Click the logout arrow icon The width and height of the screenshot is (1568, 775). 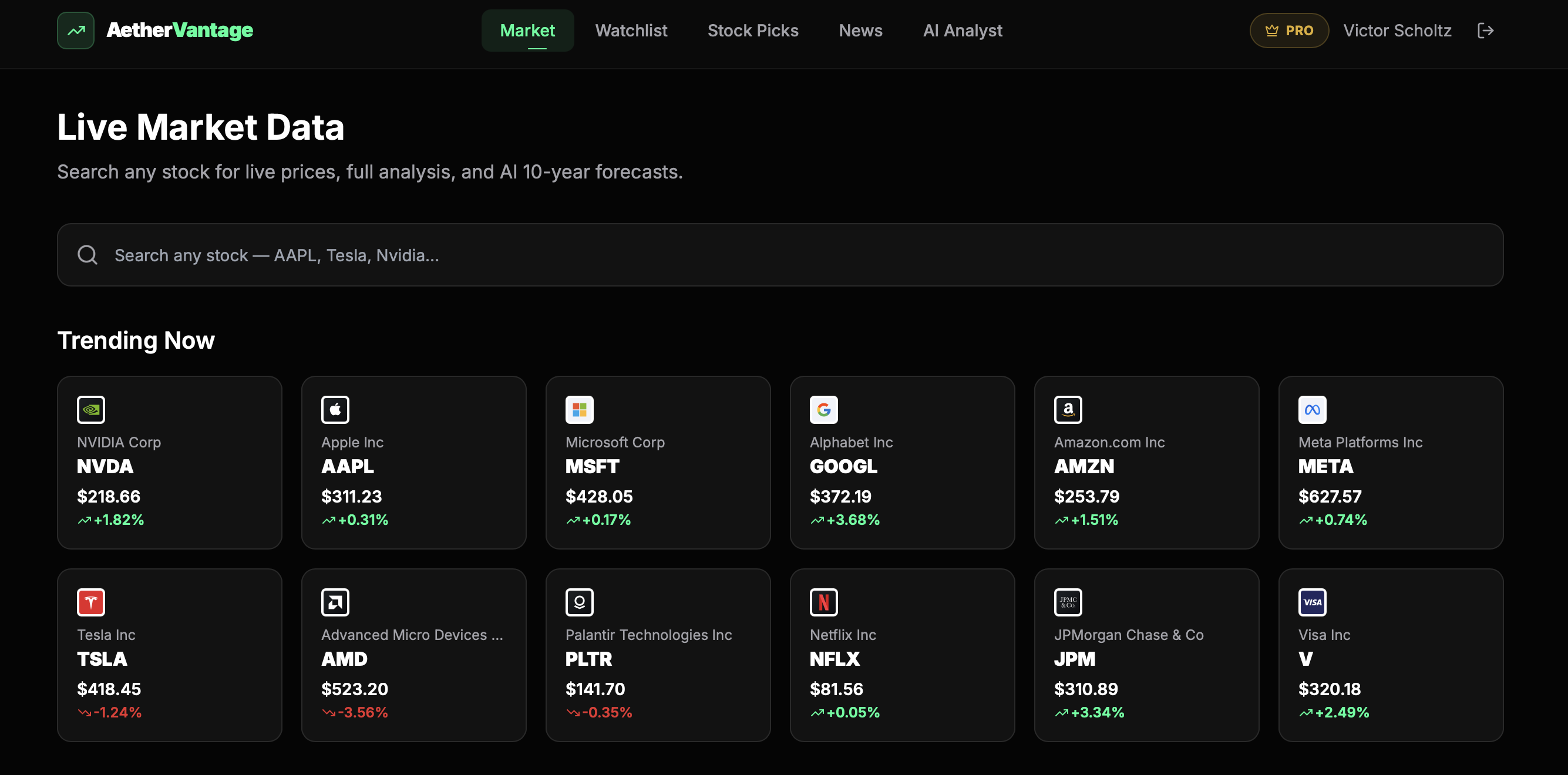point(1486,31)
